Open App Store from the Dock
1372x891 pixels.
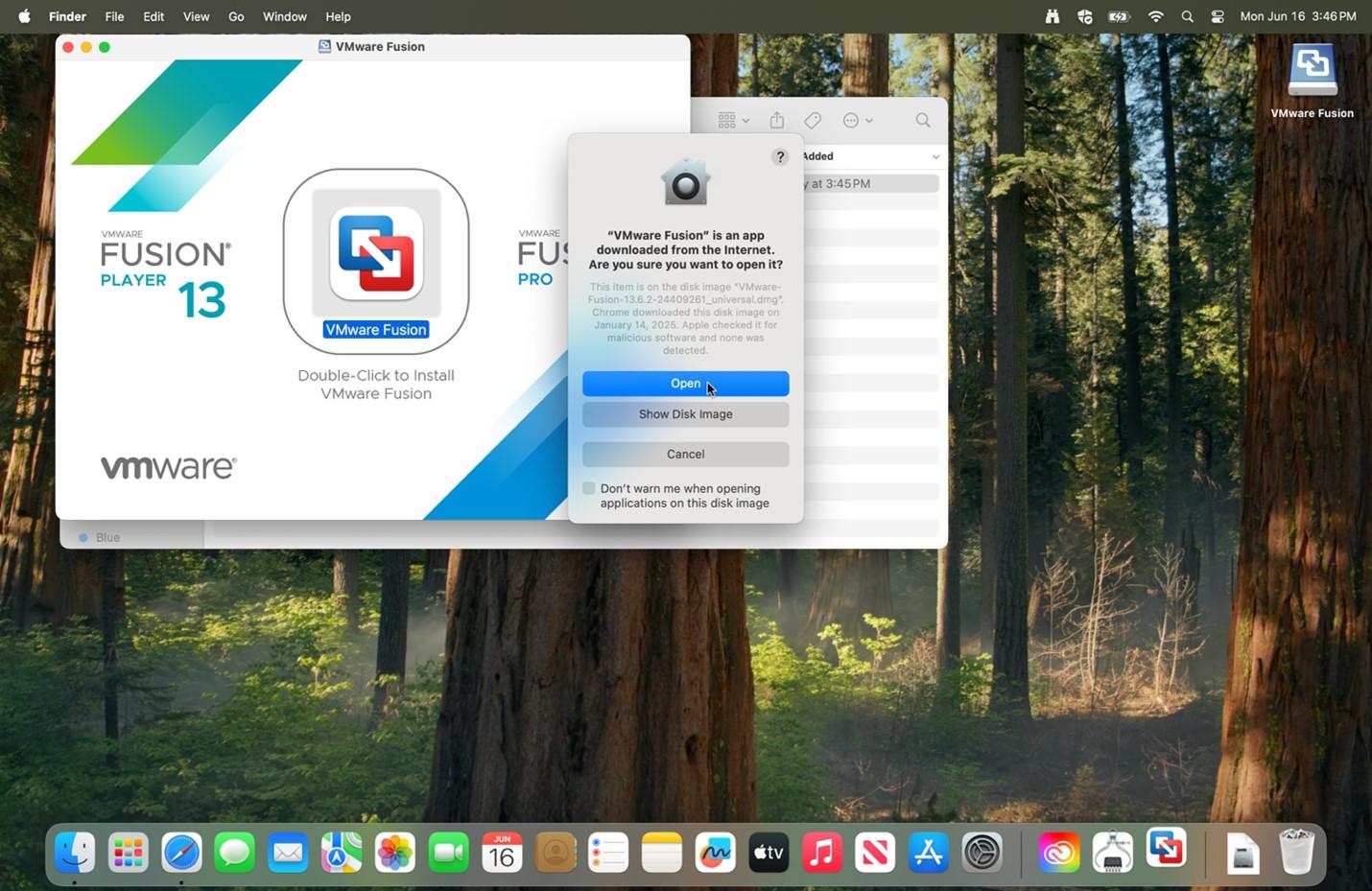pyautogui.click(x=929, y=852)
